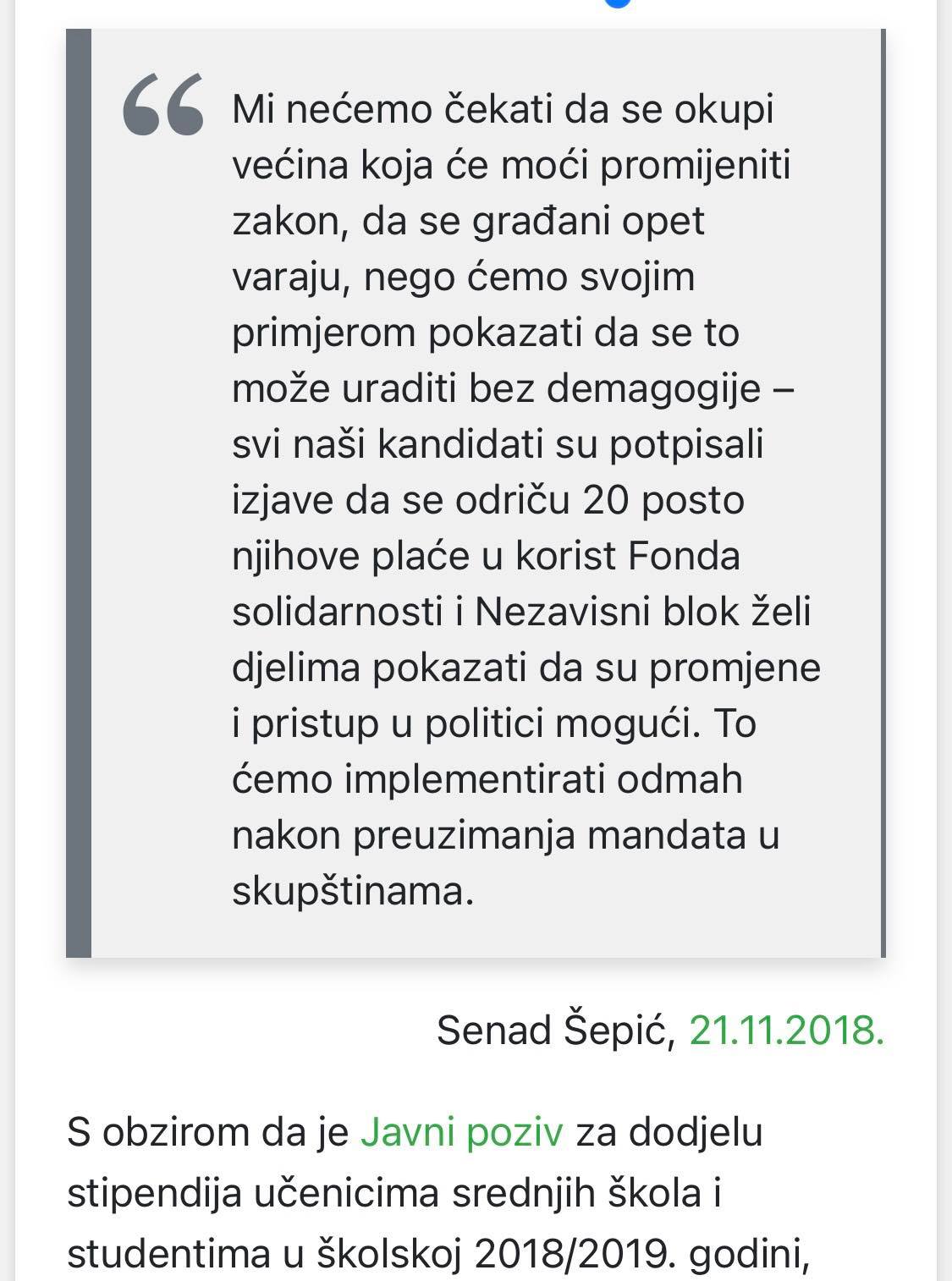The image size is (952, 1281).
Task: Click the large opening quotation mark icon
Action: tap(163, 105)
